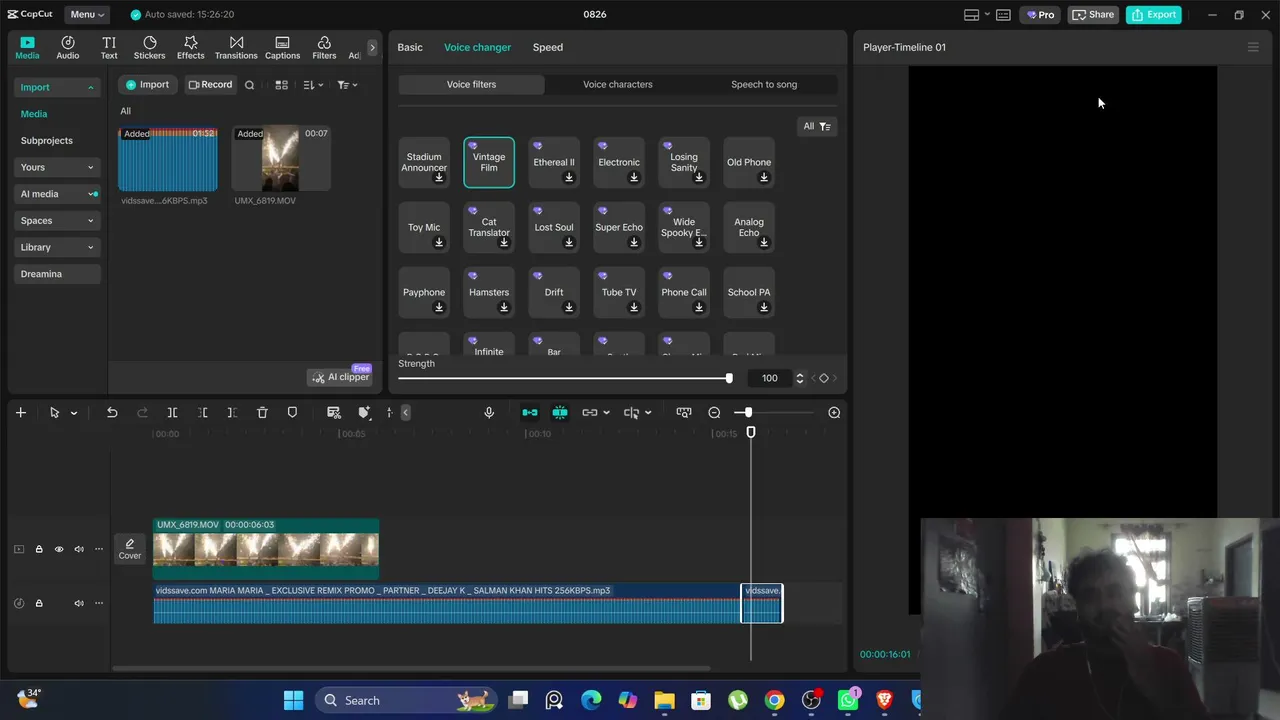
Task: Select the Vintage Film voice filter
Action: click(x=489, y=162)
